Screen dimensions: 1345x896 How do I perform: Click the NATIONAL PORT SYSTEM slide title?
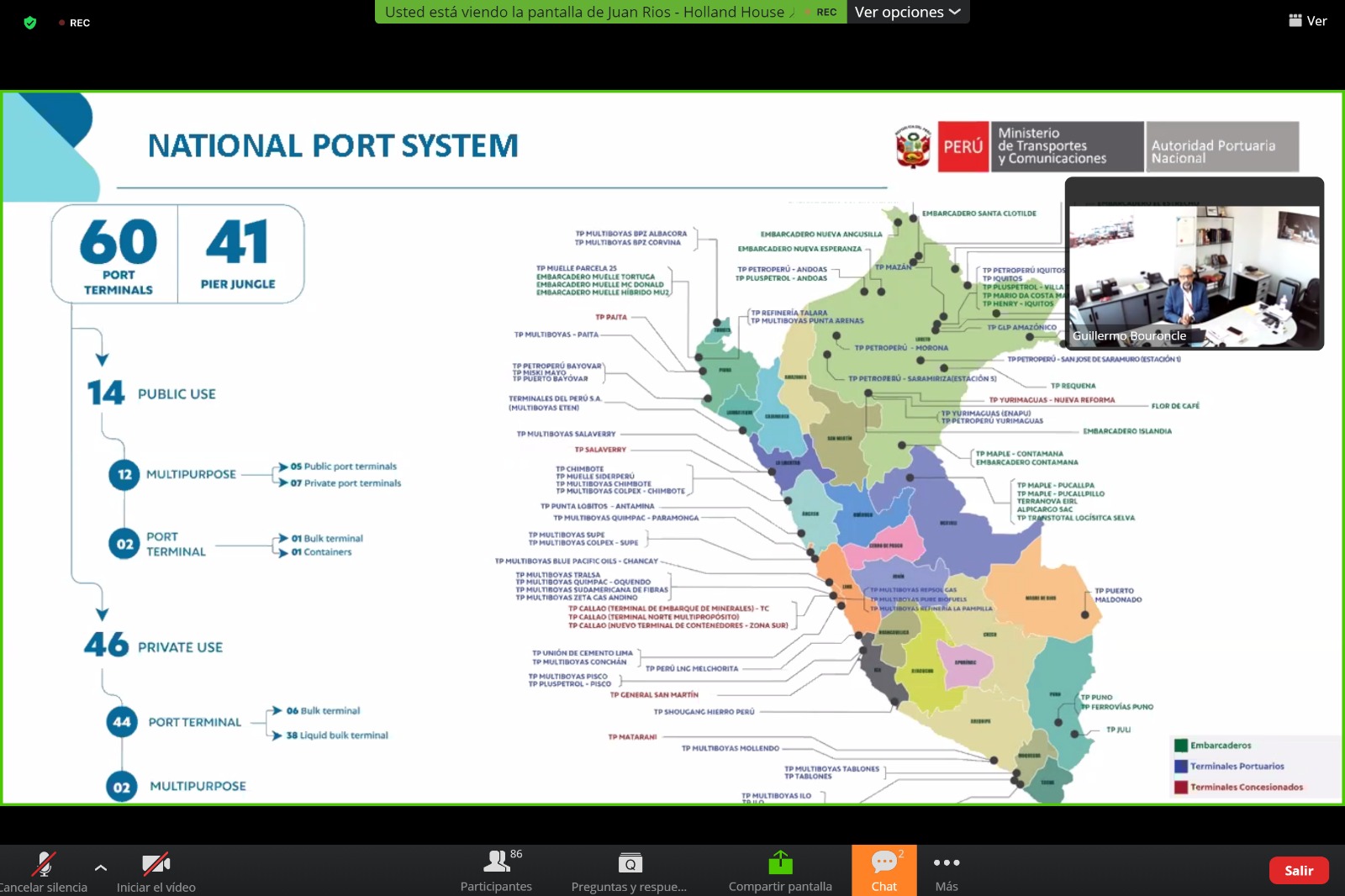(x=333, y=145)
